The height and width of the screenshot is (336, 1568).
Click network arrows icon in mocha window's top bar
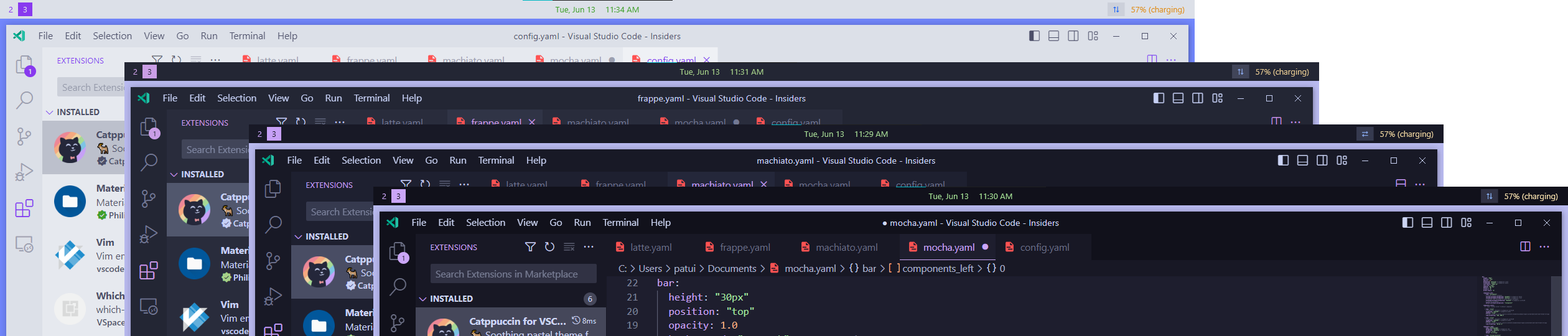[1489, 196]
